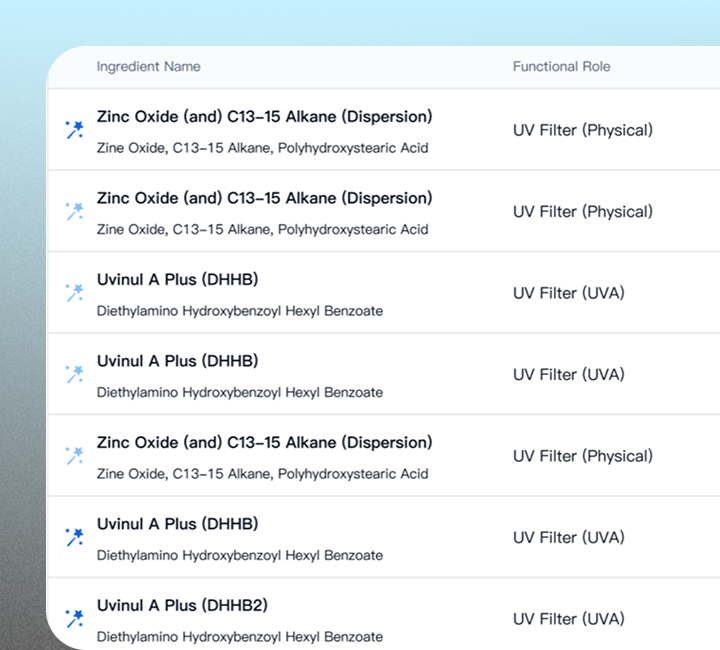Click the wand icon of the first Uvinul A Plus (DHHB) row
Screen dimensions: 720x650
74,293
